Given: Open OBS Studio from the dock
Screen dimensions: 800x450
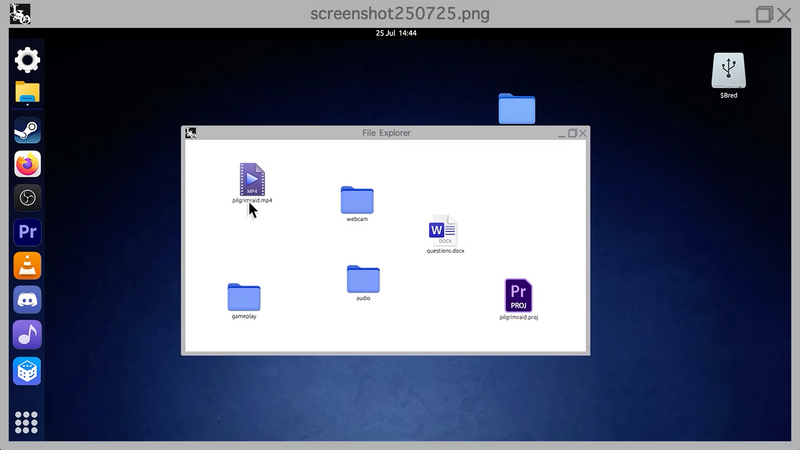Looking at the screenshot, I should pyautogui.click(x=27, y=198).
